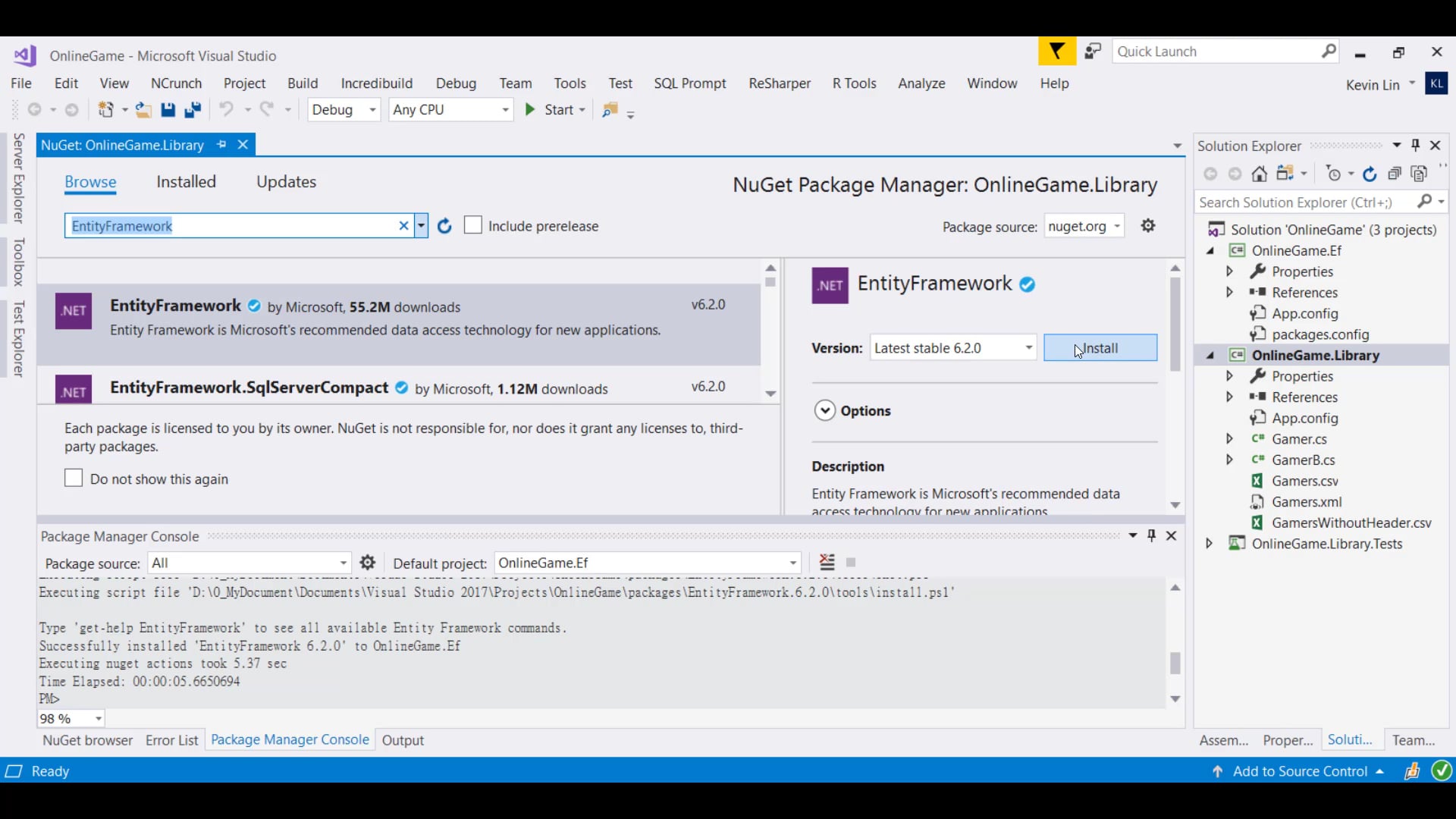Viewport: 1456px width, 819px height.
Task: Clear the Package Manager Console
Action: [827, 563]
